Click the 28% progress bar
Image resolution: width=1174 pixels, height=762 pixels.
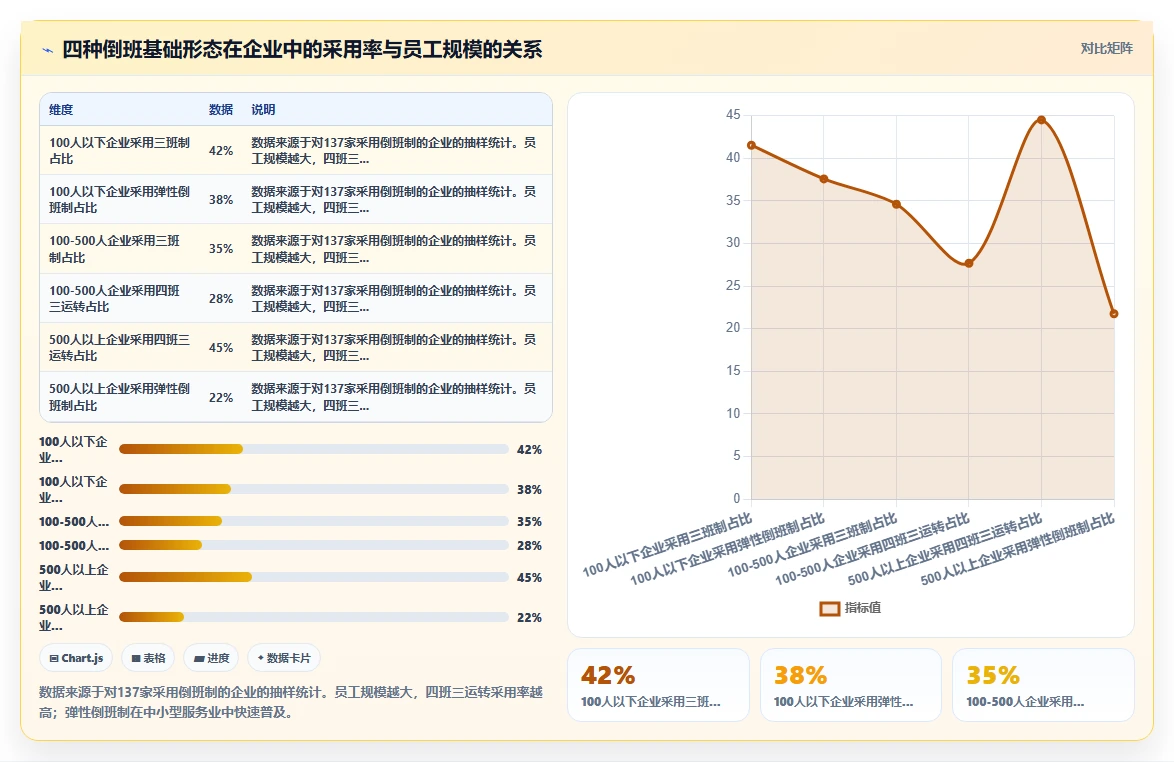point(314,545)
